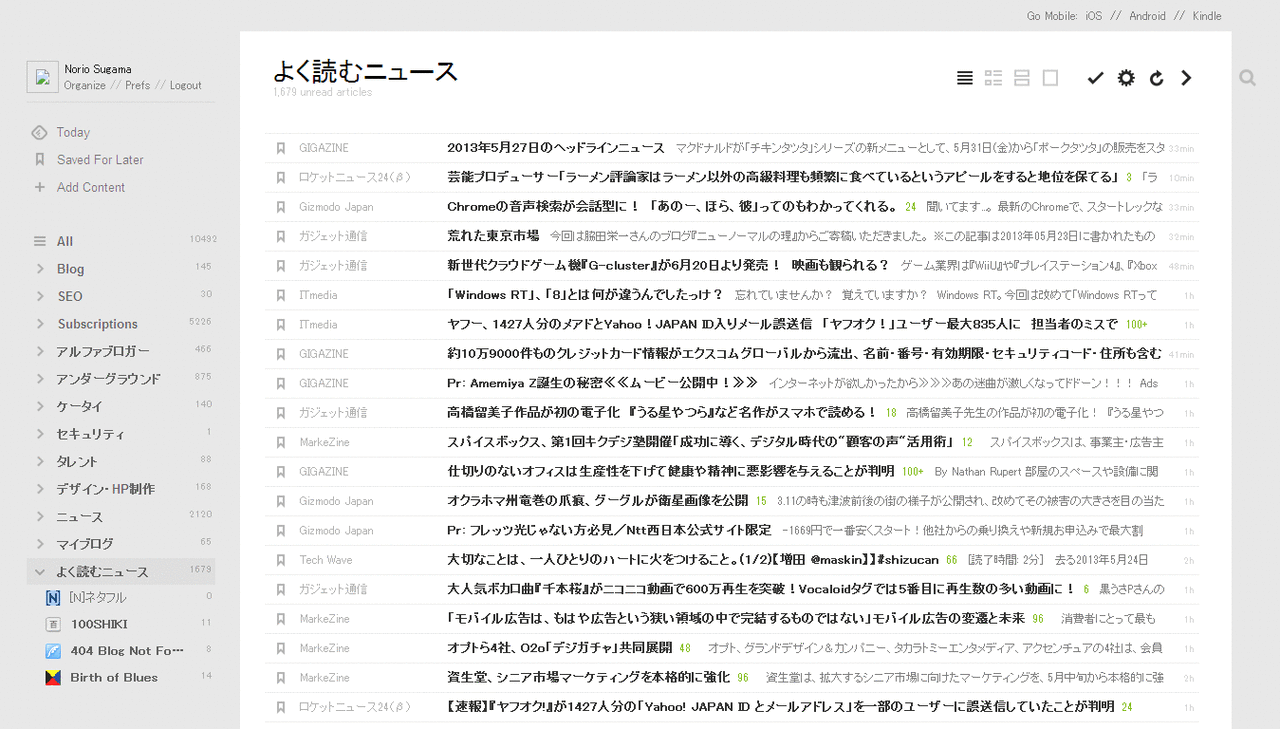Open Saved For Later section

[100, 159]
